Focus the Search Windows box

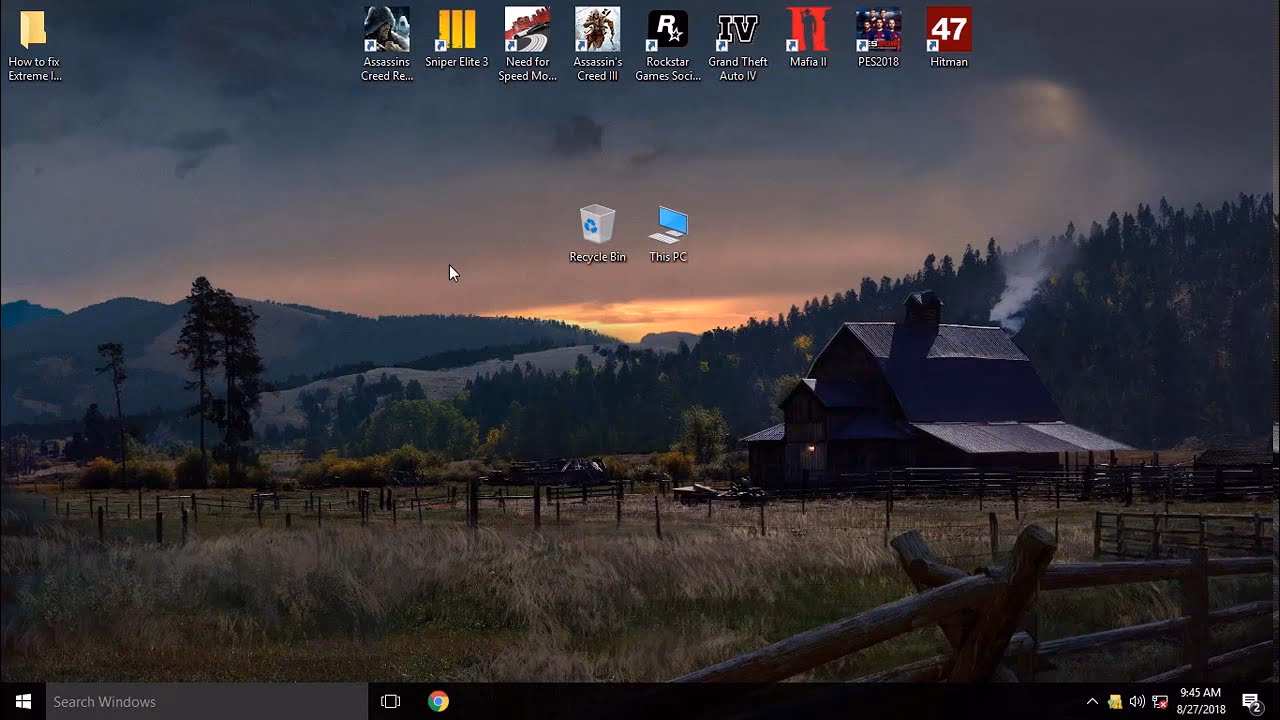pos(208,701)
